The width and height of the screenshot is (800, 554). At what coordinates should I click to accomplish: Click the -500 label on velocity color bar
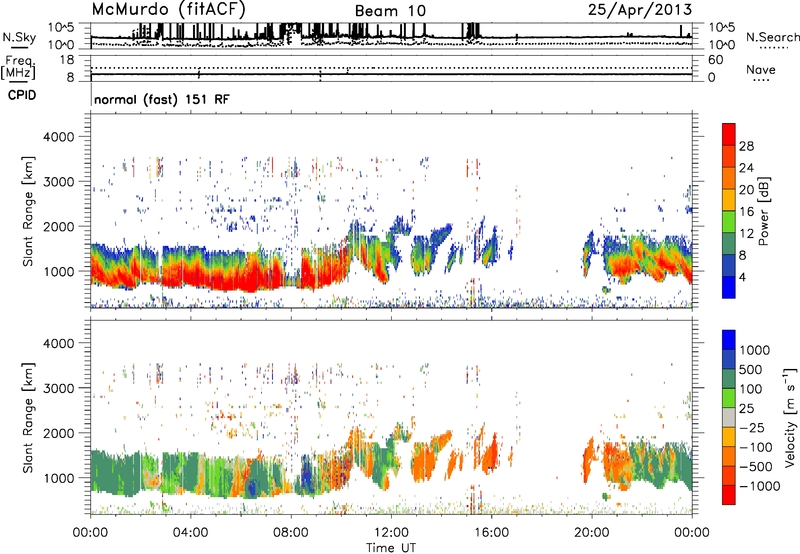[x=757, y=467]
